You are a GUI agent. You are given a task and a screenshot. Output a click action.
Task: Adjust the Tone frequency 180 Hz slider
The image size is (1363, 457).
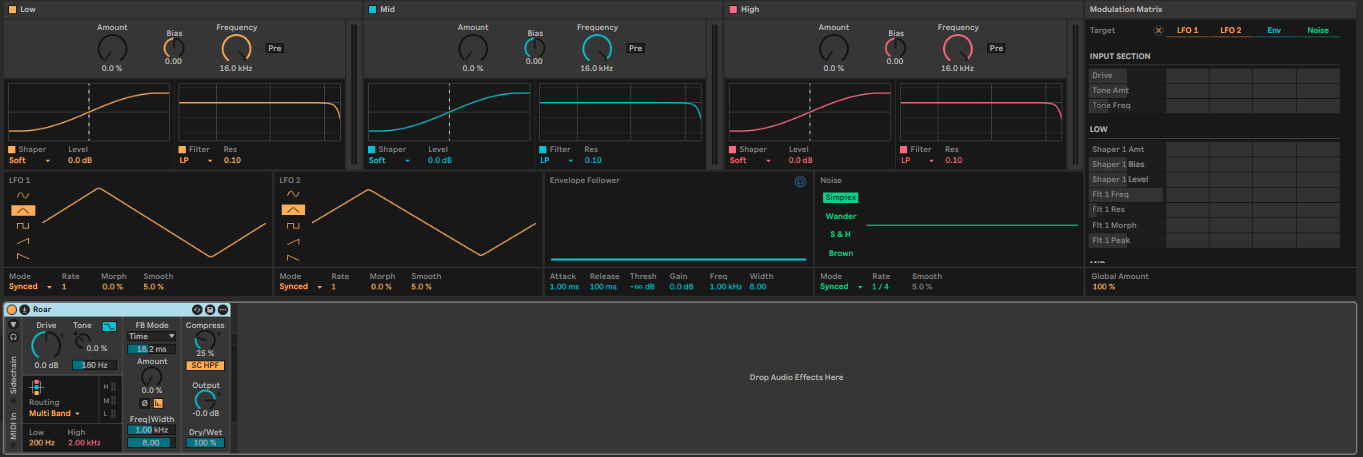click(94, 365)
